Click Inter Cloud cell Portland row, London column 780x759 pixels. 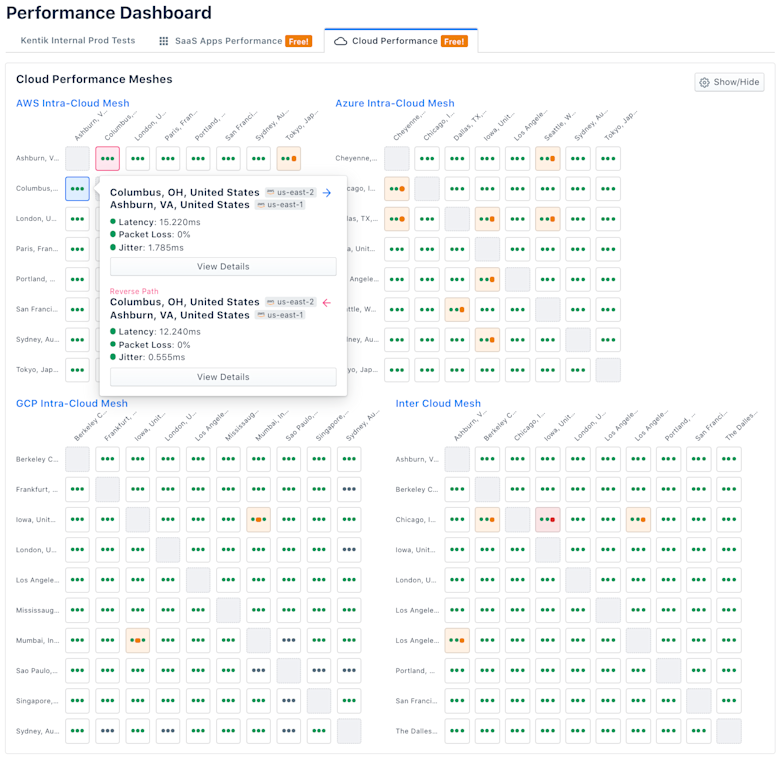(578, 670)
